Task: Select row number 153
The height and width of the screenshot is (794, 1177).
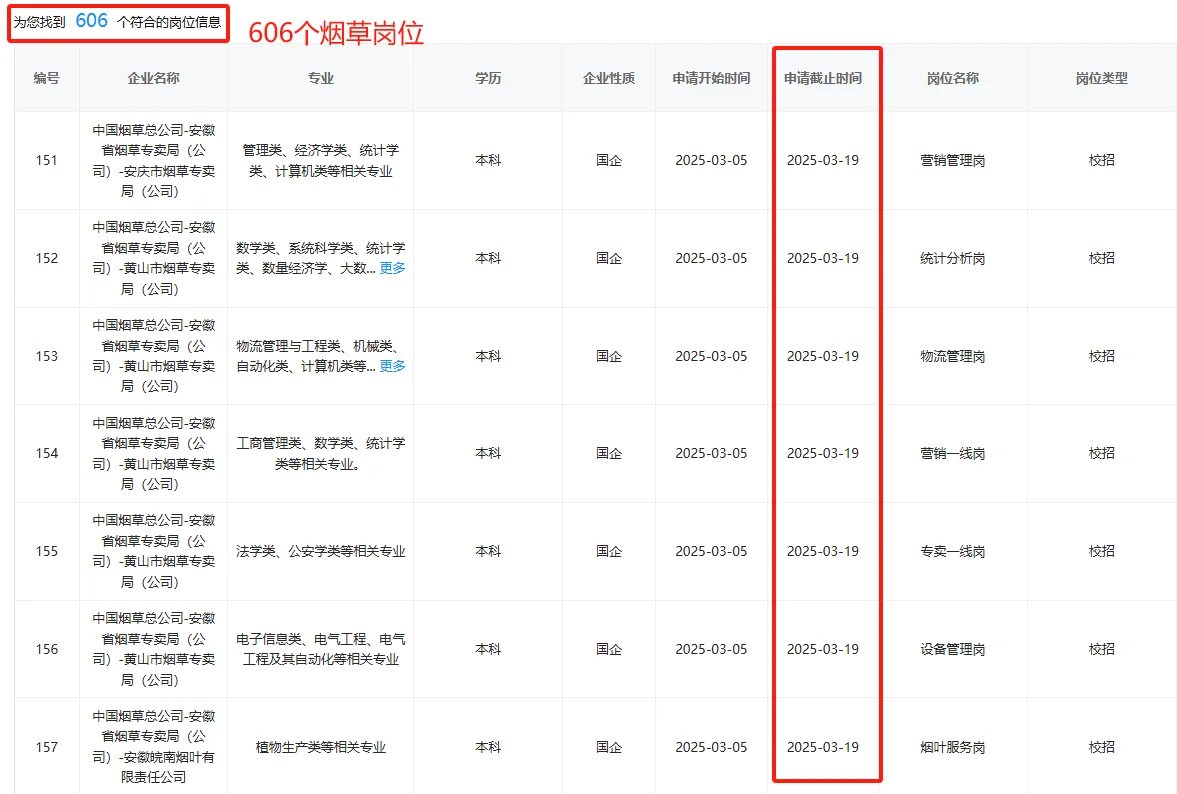Action: (47, 356)
